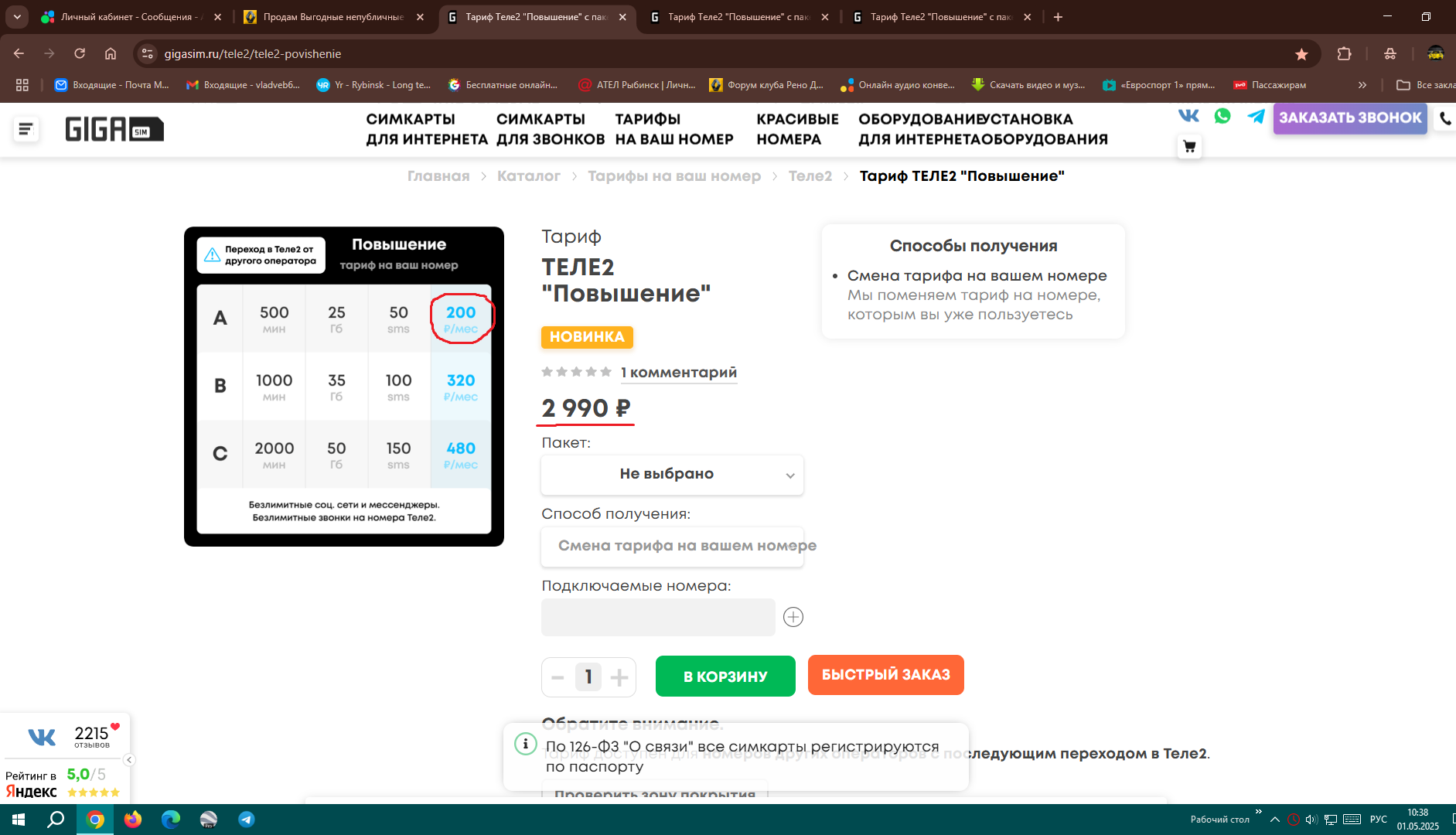Screen dimensions: 1456x835
Task: Open Microsoft Edge from the taskbar
Action: pos(171,820)
